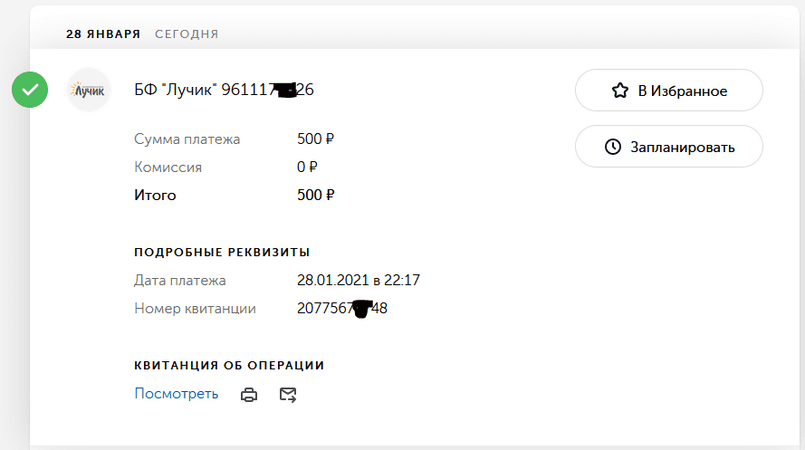The image size is (805, 450).
Task: Click the КВИТАНЦИЯ ОБ ОПЕРАЦИИ heading
Action: tap(229, 365)
